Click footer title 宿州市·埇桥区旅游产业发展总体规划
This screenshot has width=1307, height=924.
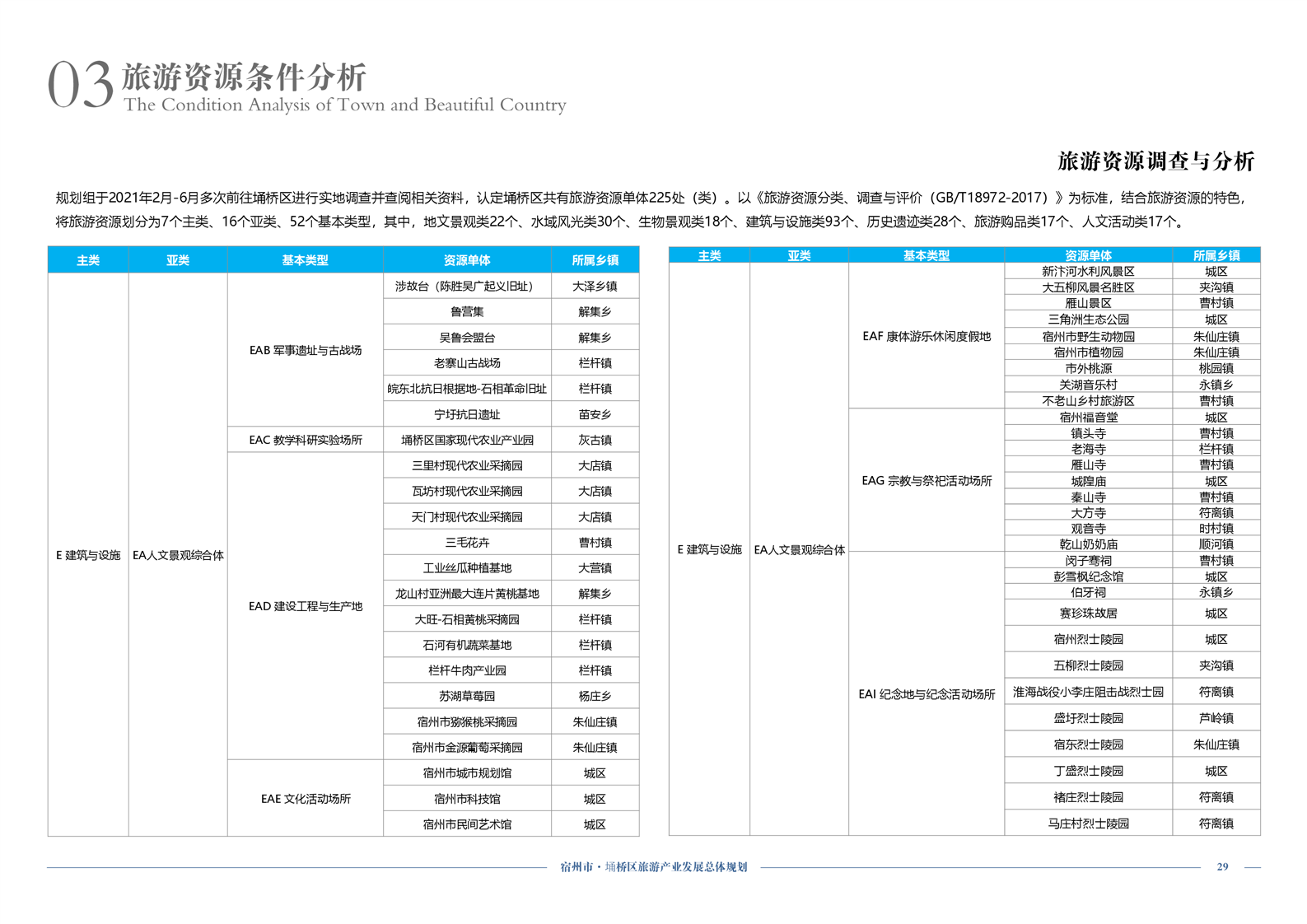(653, 866)
